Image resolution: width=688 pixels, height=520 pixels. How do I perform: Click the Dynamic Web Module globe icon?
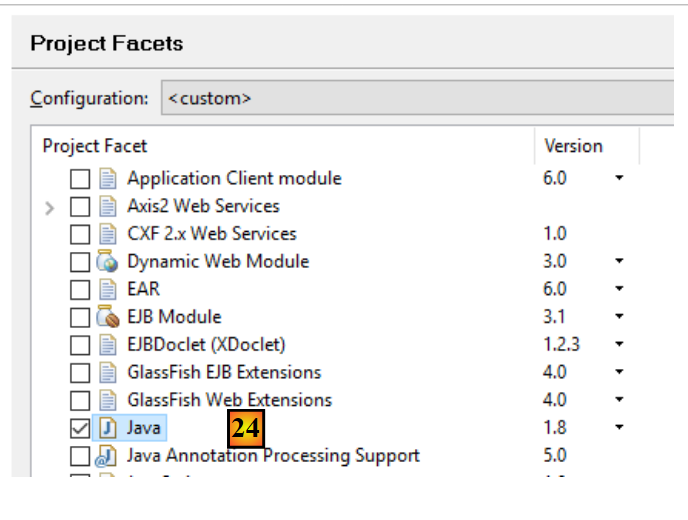point(108,262)
